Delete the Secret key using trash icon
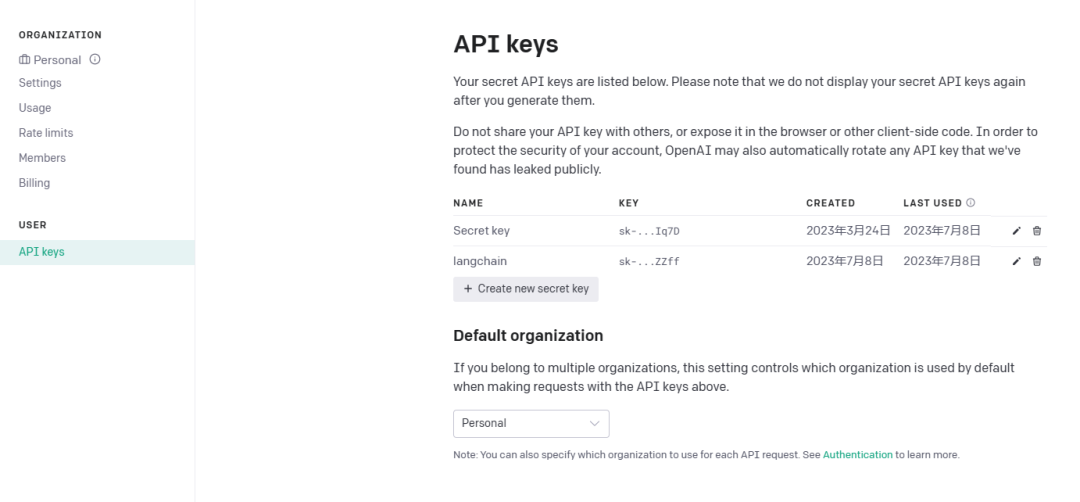 [x=1037, y=231]
